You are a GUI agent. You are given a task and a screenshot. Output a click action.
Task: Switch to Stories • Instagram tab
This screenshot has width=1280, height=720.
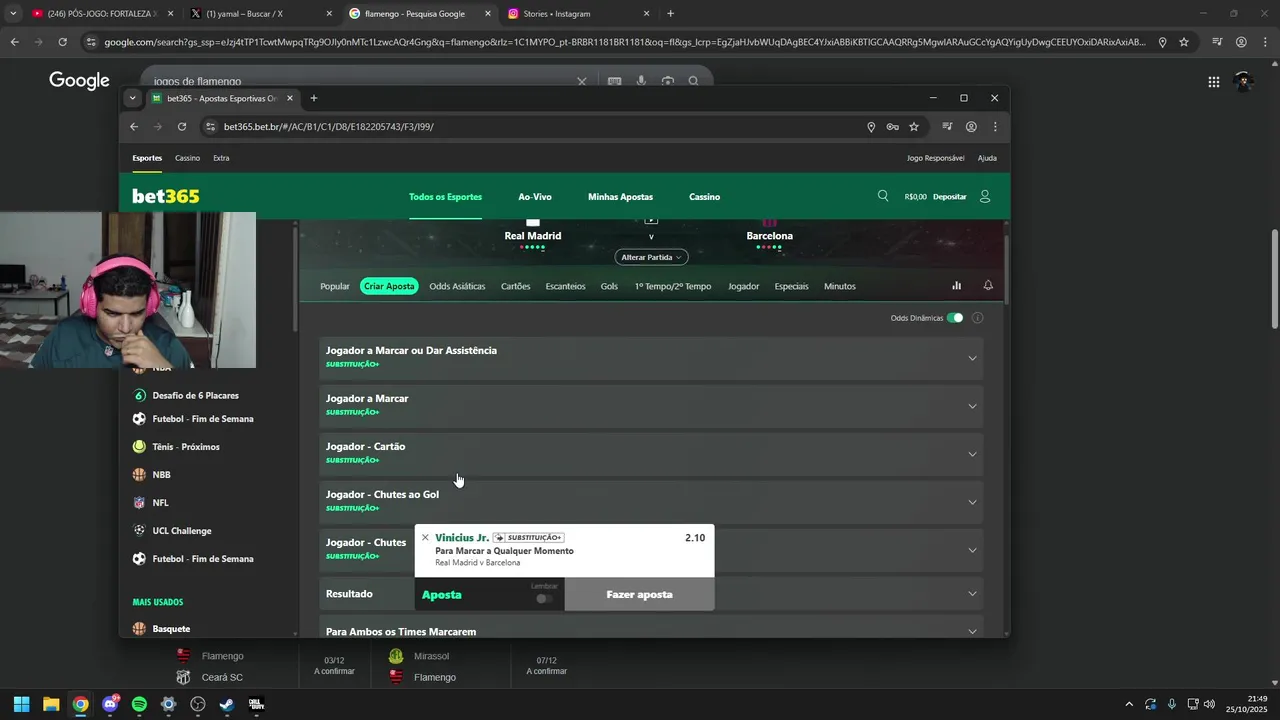[580, 14]
